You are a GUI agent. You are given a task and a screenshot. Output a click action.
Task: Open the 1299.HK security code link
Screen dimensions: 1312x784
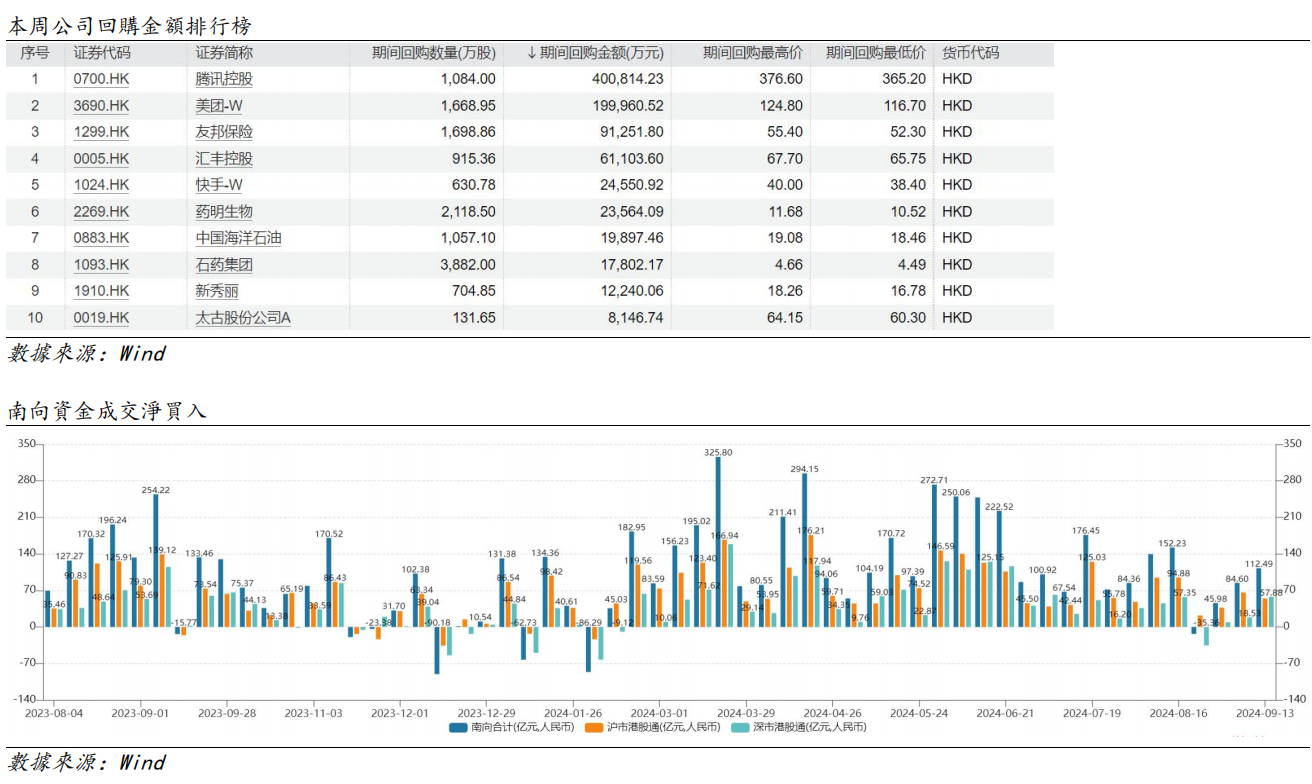(x=101, y=132)
